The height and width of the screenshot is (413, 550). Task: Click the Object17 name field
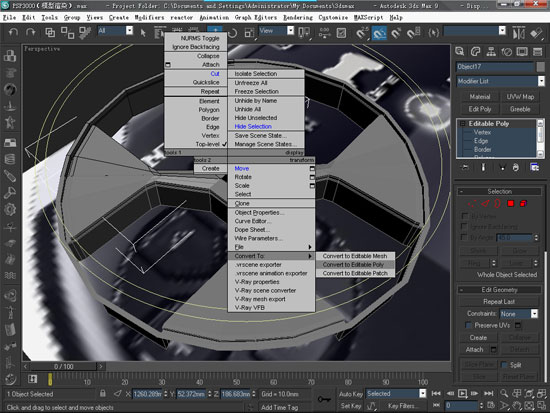tap(495, 67)
